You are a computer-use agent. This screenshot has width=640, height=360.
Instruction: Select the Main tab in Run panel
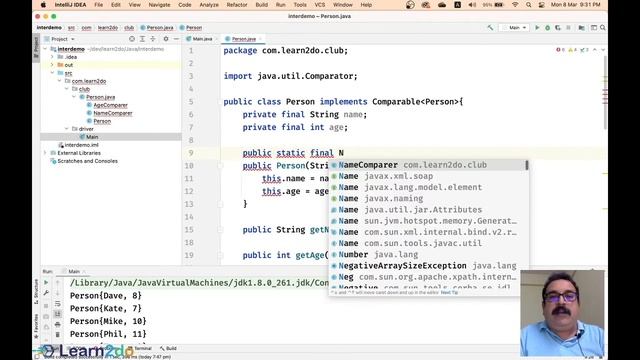73,271
